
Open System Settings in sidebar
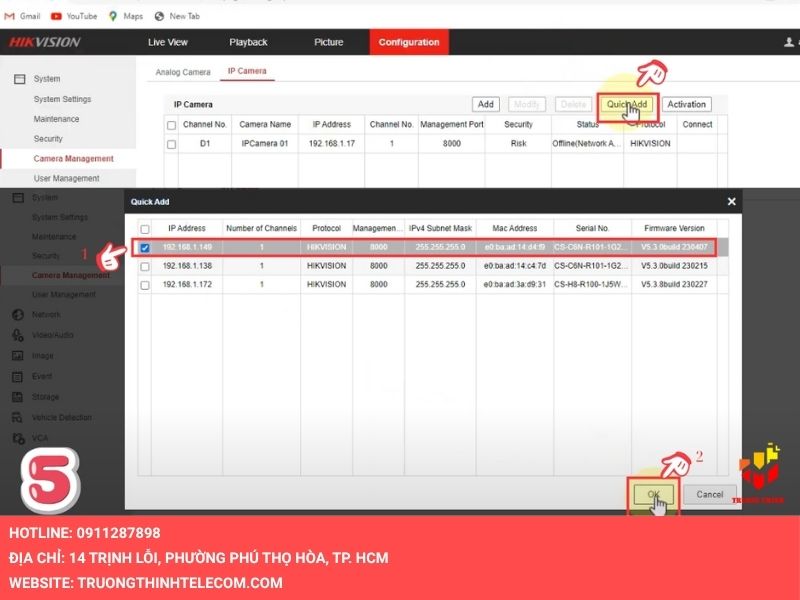click(62, 99)
